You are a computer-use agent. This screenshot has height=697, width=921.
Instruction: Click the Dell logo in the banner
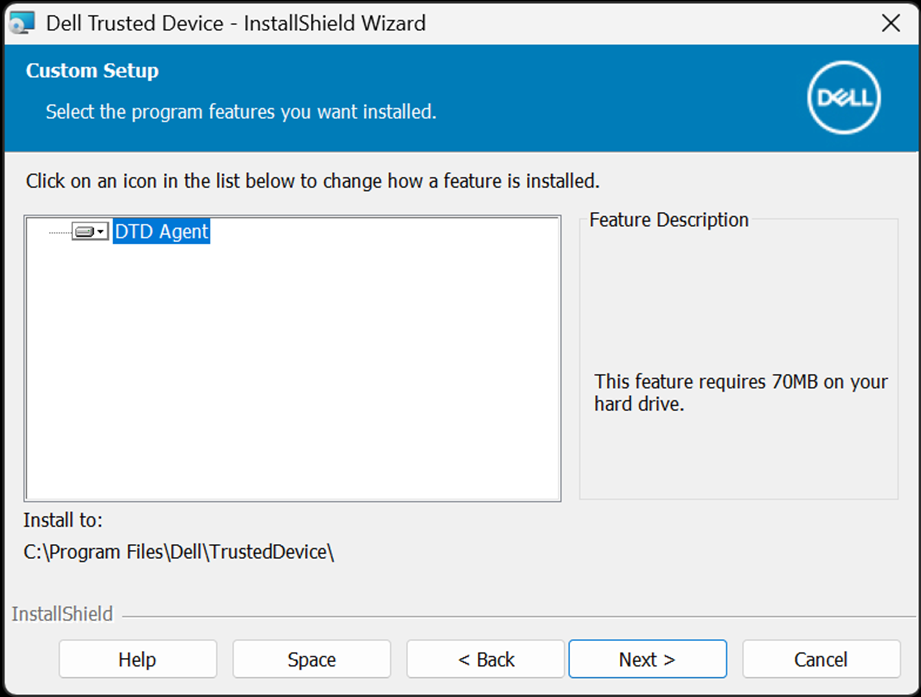(x=843, y=97)
